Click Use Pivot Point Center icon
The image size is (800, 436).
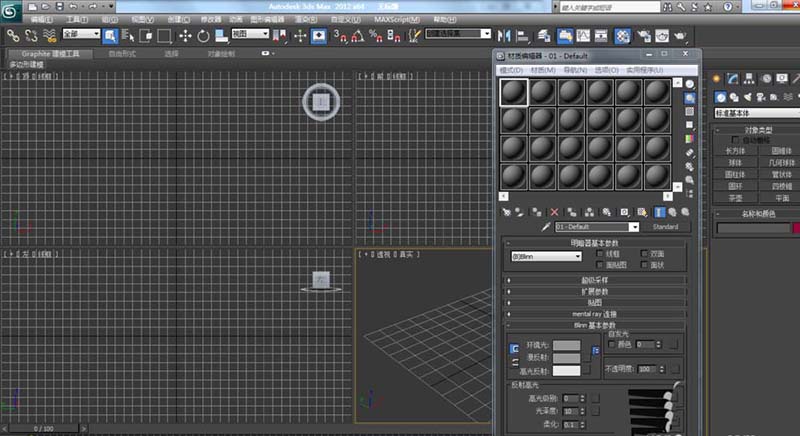[x=280, y=36]
